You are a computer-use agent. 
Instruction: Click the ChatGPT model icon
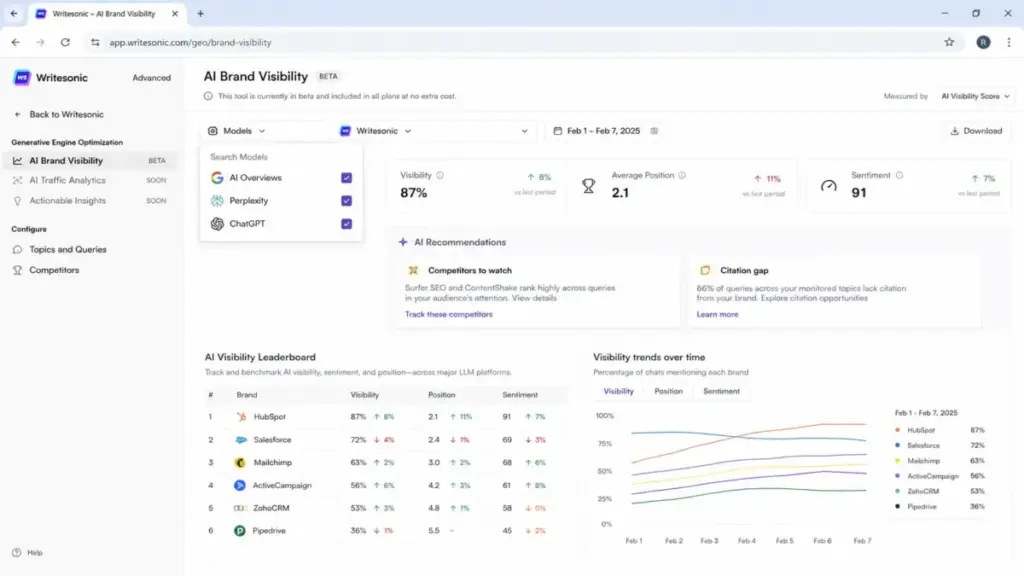217,223
